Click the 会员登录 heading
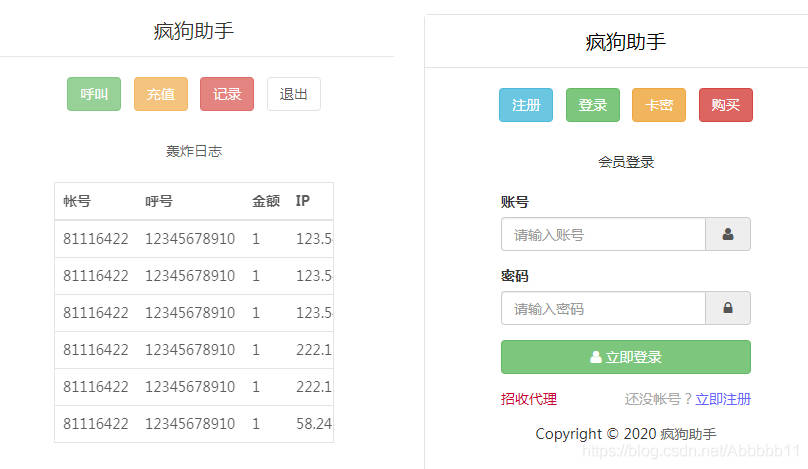 coord(626,162)
